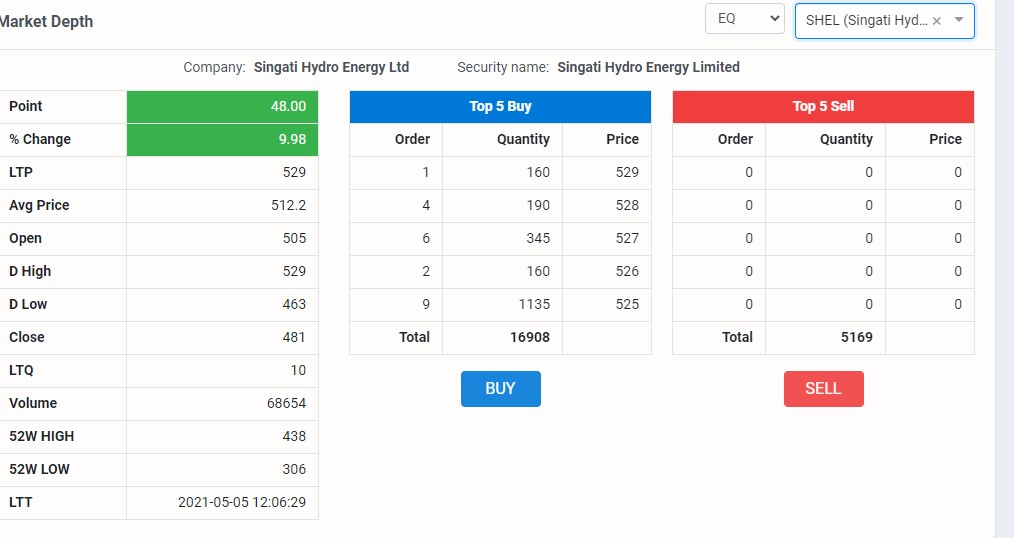Viewport: 1014px width, 538px height.
Task: Click the buy total quantity 16908
Action: pyautogui.click(x=530, y=337)
